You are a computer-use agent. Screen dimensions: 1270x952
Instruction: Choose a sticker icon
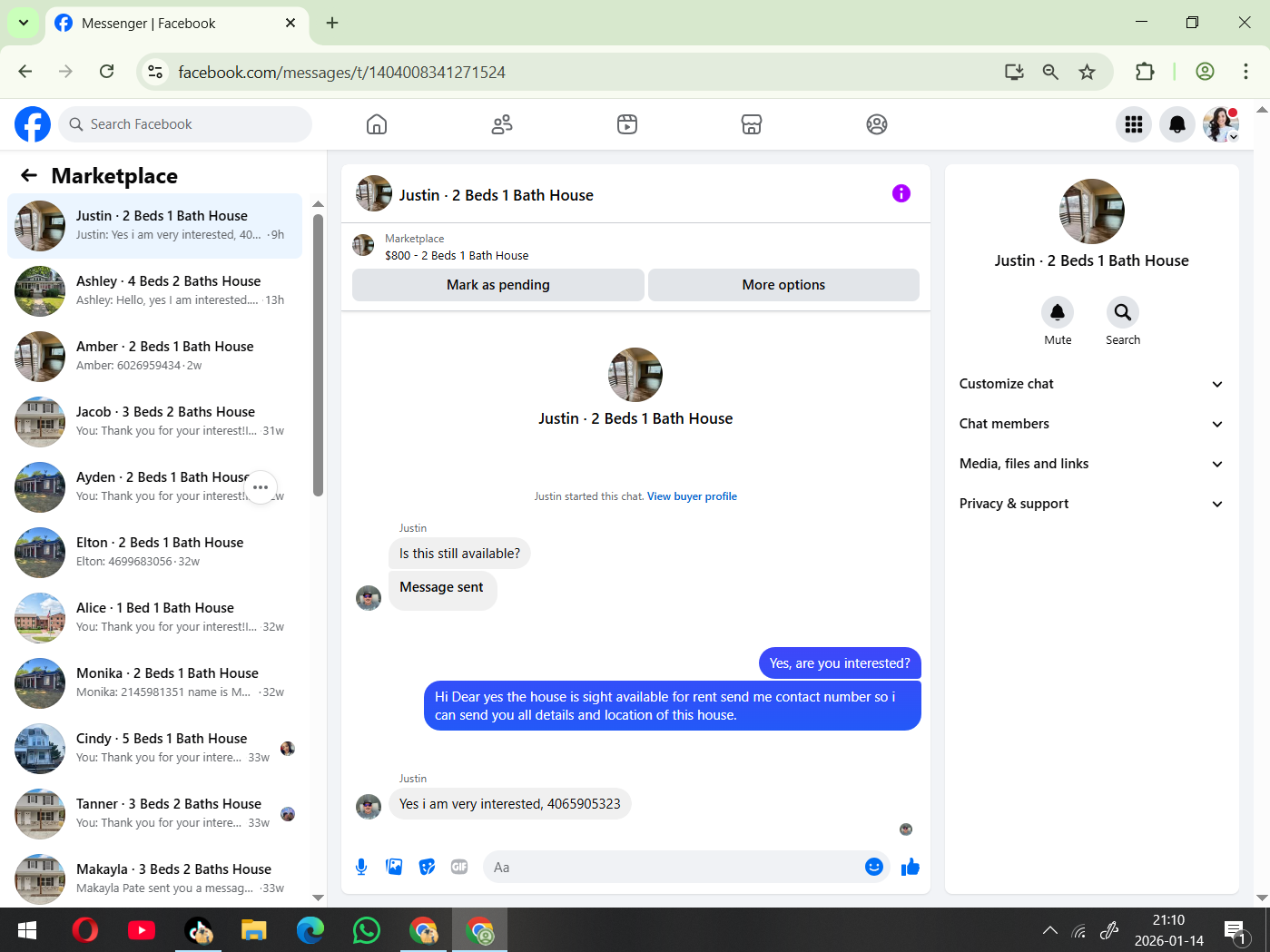427,867
